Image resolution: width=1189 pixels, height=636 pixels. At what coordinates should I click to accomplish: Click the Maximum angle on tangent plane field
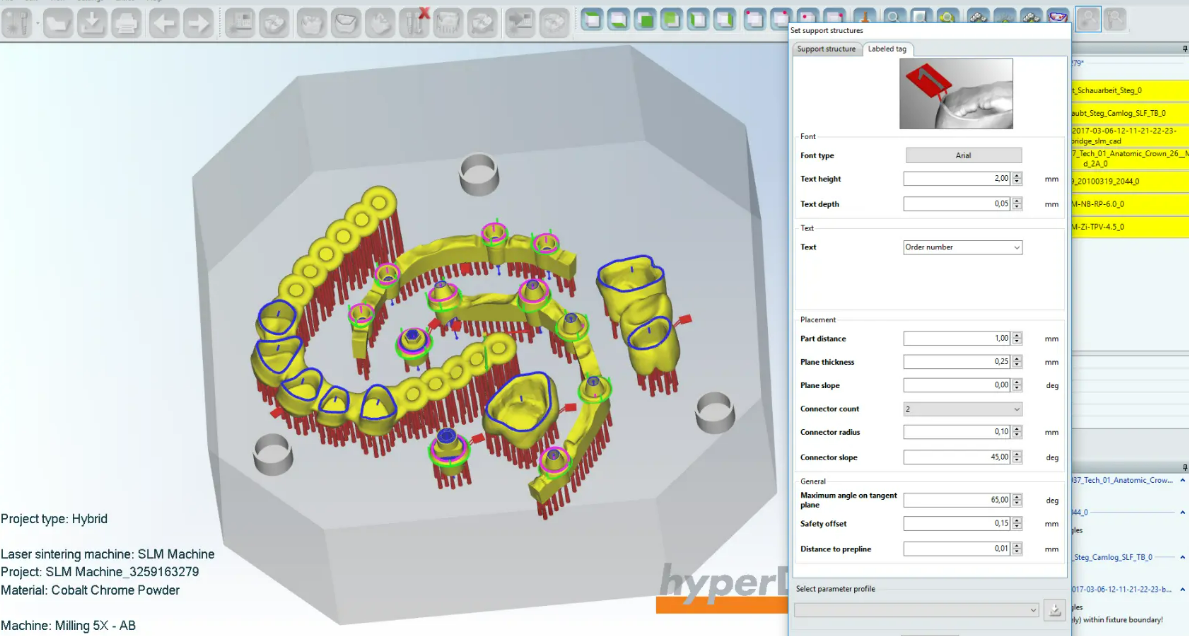(x=957, y=500)
